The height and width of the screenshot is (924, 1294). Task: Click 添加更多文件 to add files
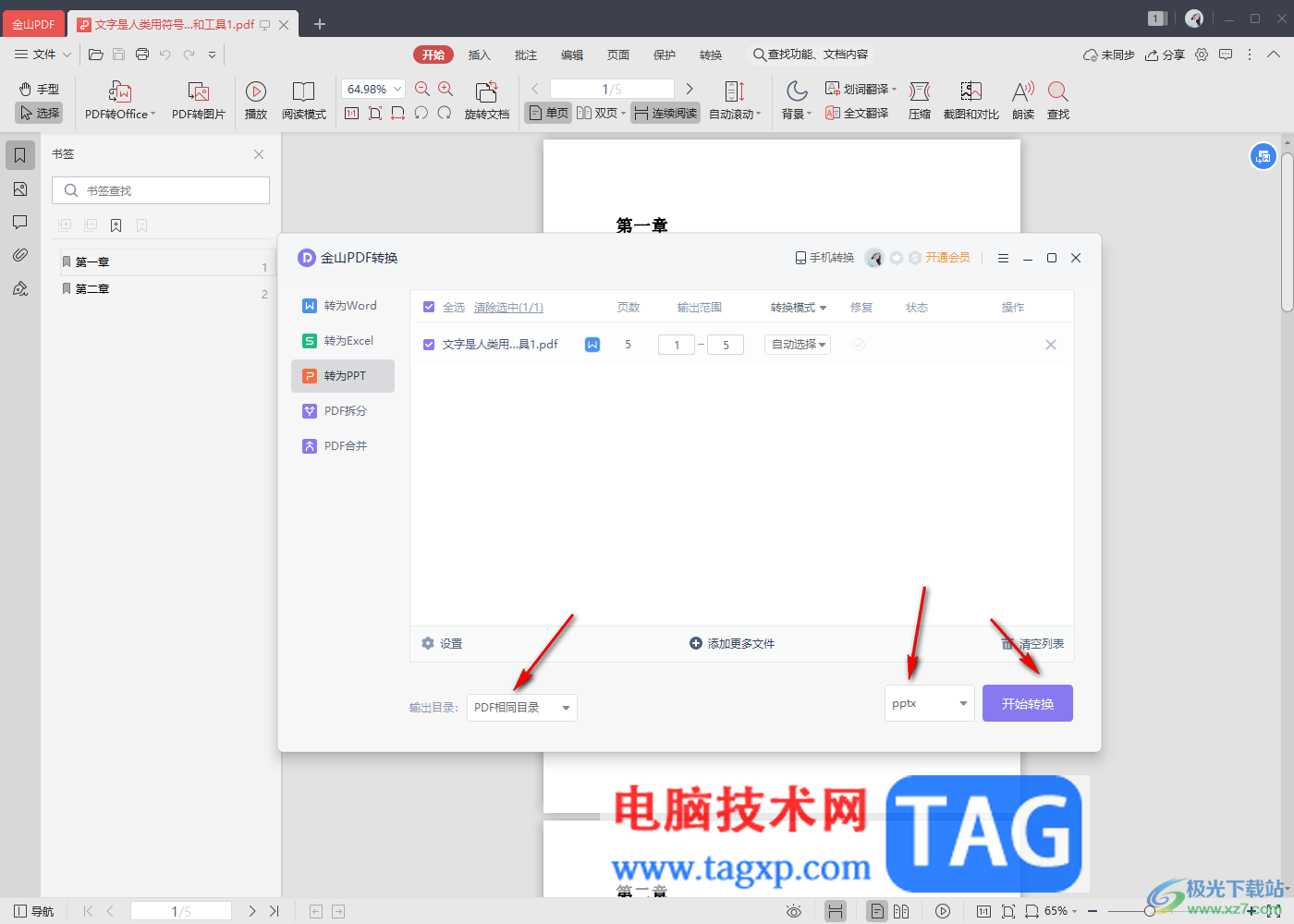(x=732, y=643)
